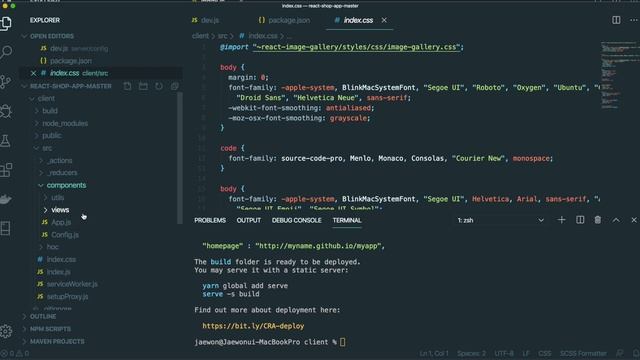
Task: Expand the node_modules folder
Action: [x=65, y=123]
